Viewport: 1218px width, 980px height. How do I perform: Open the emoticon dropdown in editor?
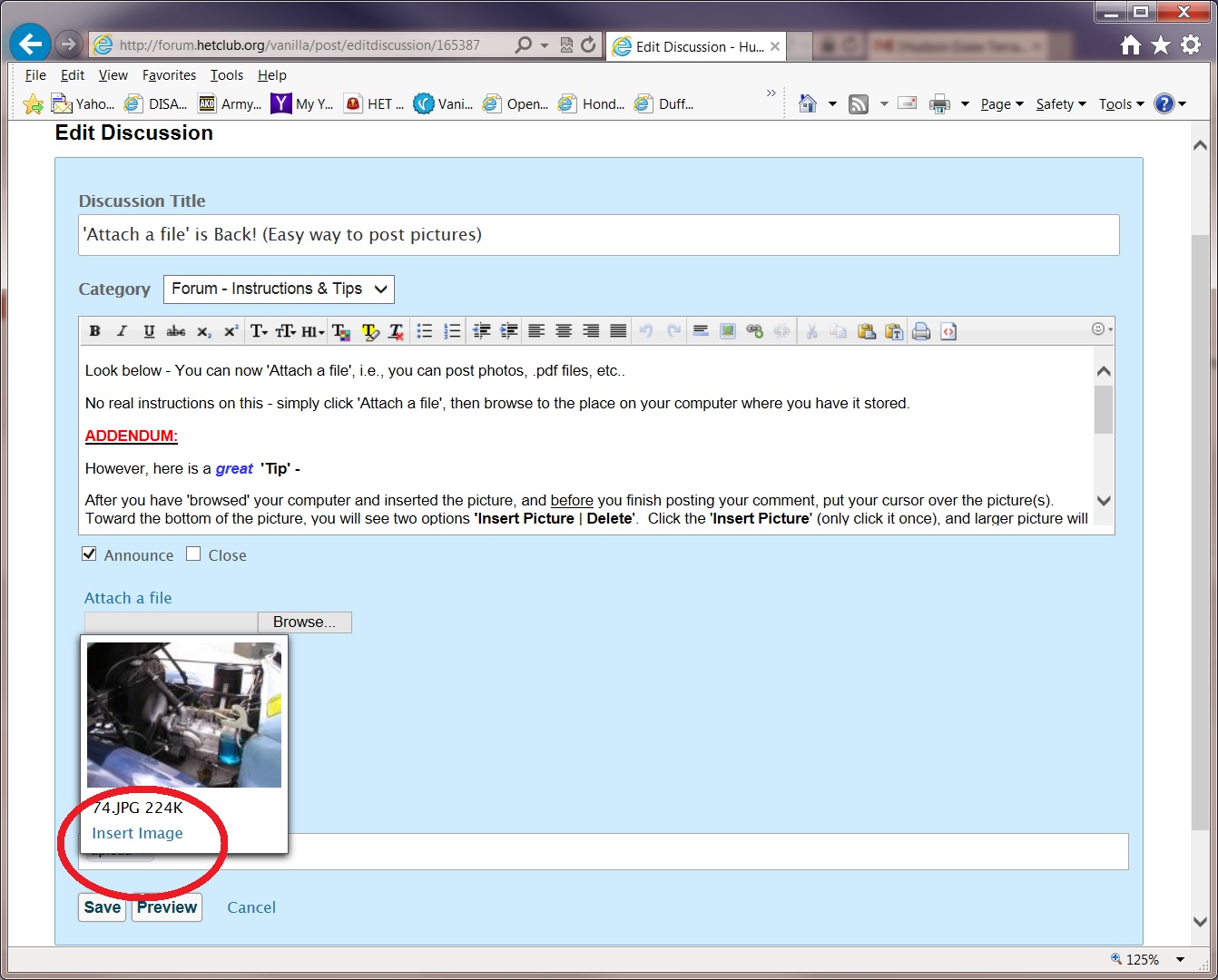(1101, 329)
